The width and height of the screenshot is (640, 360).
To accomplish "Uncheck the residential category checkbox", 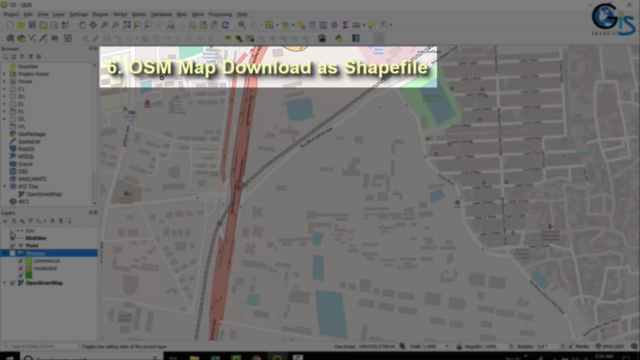I will [x=20, y=268].
